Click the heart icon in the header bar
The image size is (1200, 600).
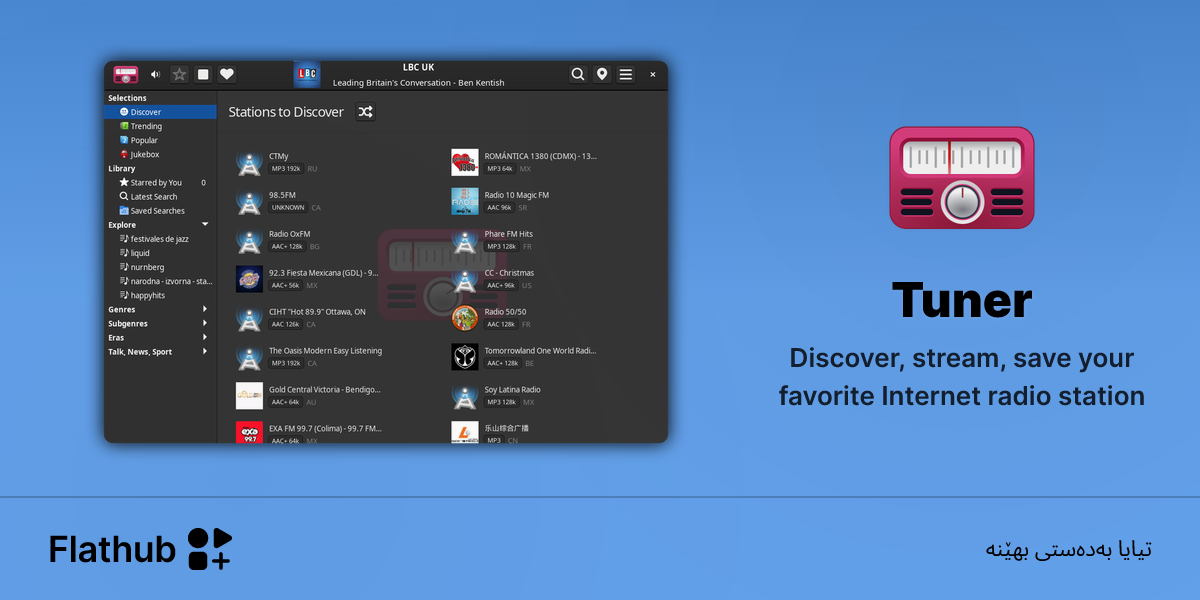227,74
